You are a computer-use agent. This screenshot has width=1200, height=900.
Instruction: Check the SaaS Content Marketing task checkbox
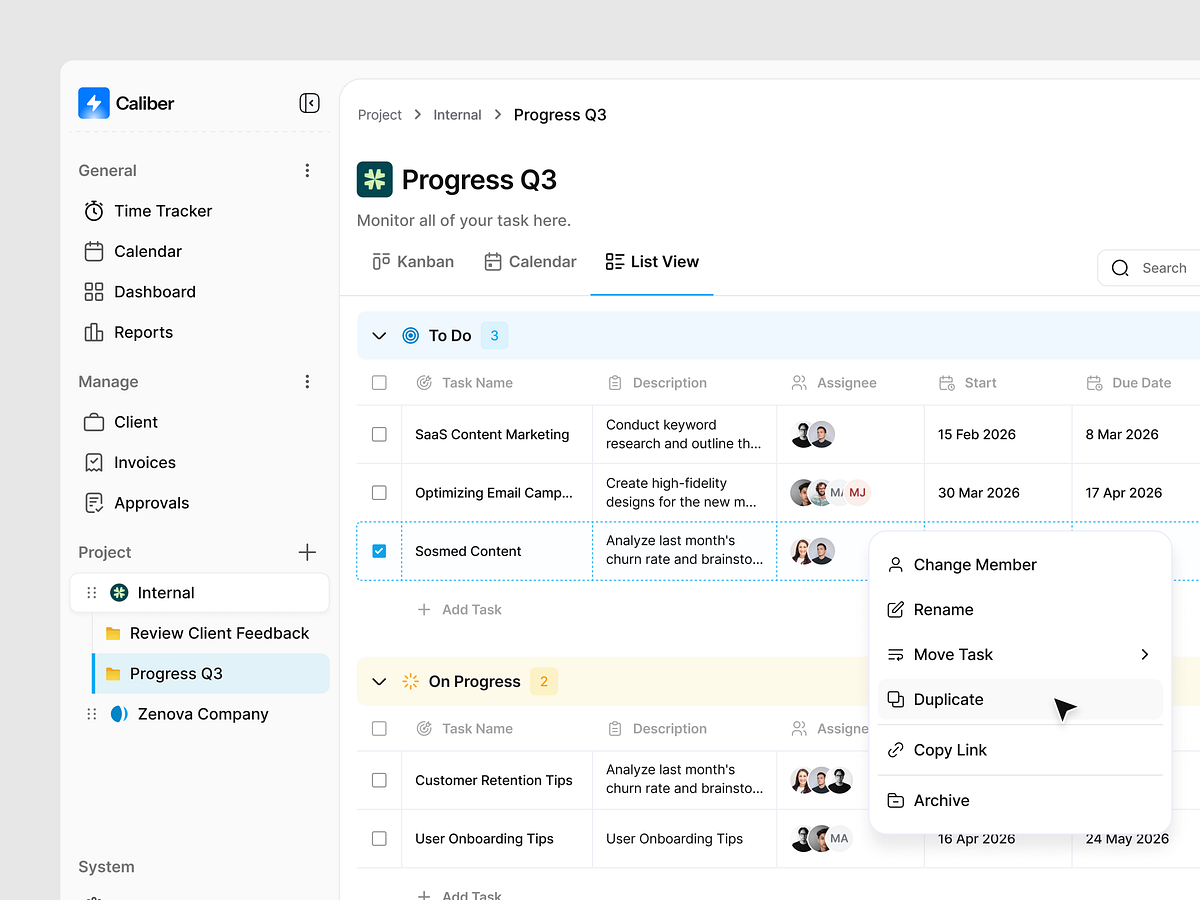[379, 435]
